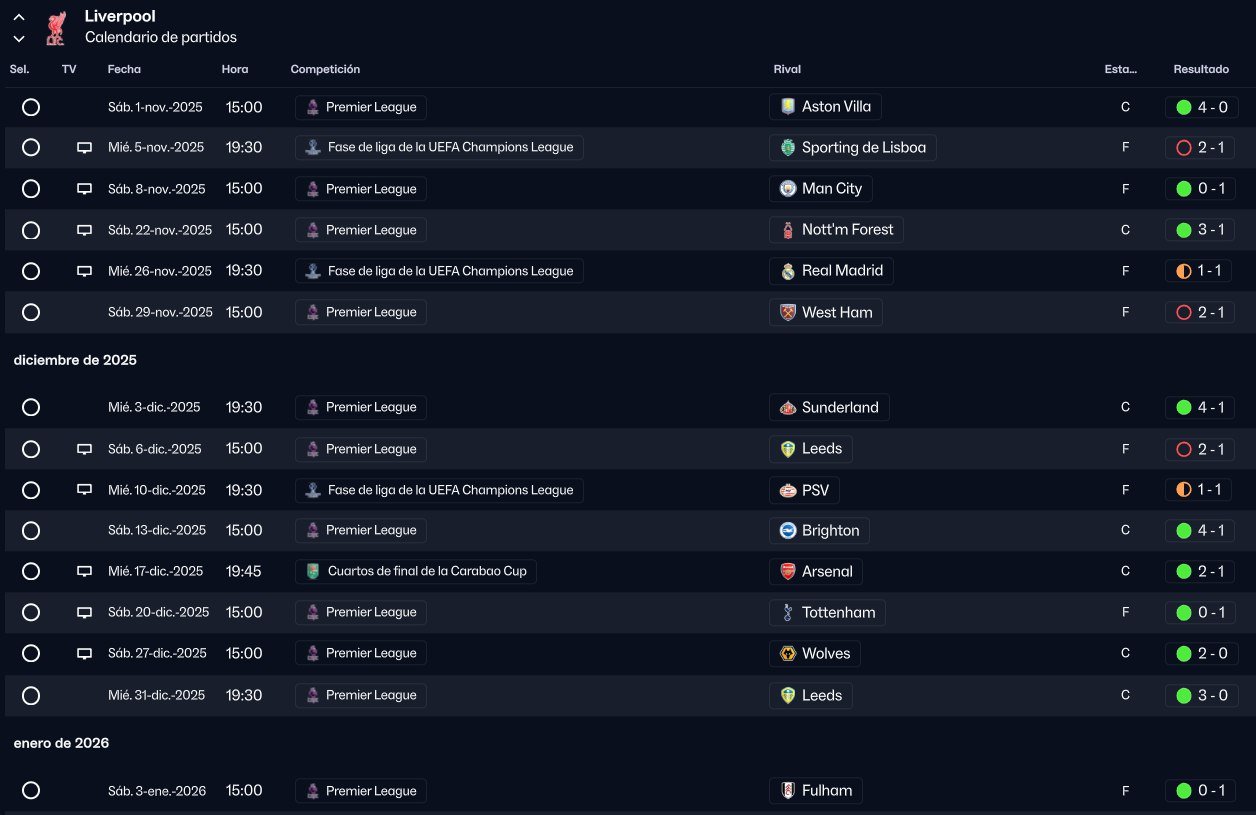1256x815 pixels.
Task: Sort by the Competición column header
Action: pyautogui.click(x=325, y=70)
